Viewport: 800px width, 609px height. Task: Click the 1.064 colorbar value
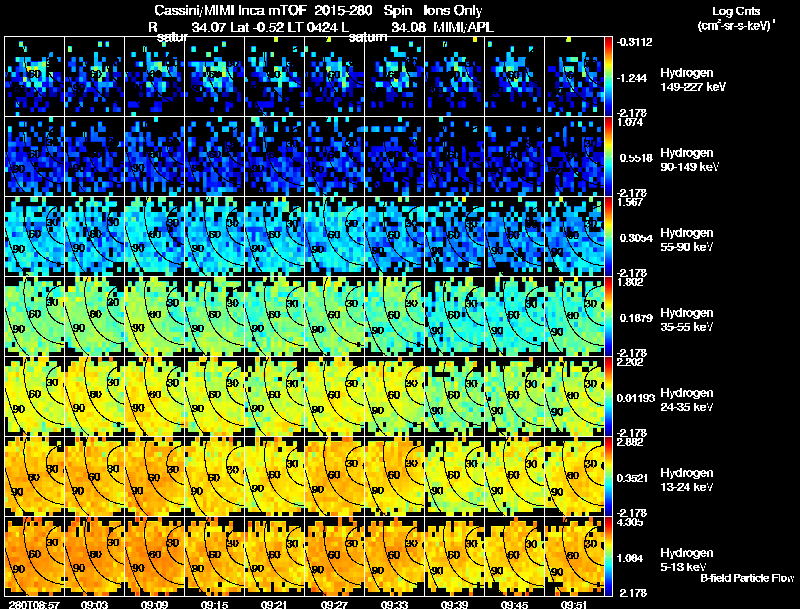pyautogui.click(x=630, y=559)
